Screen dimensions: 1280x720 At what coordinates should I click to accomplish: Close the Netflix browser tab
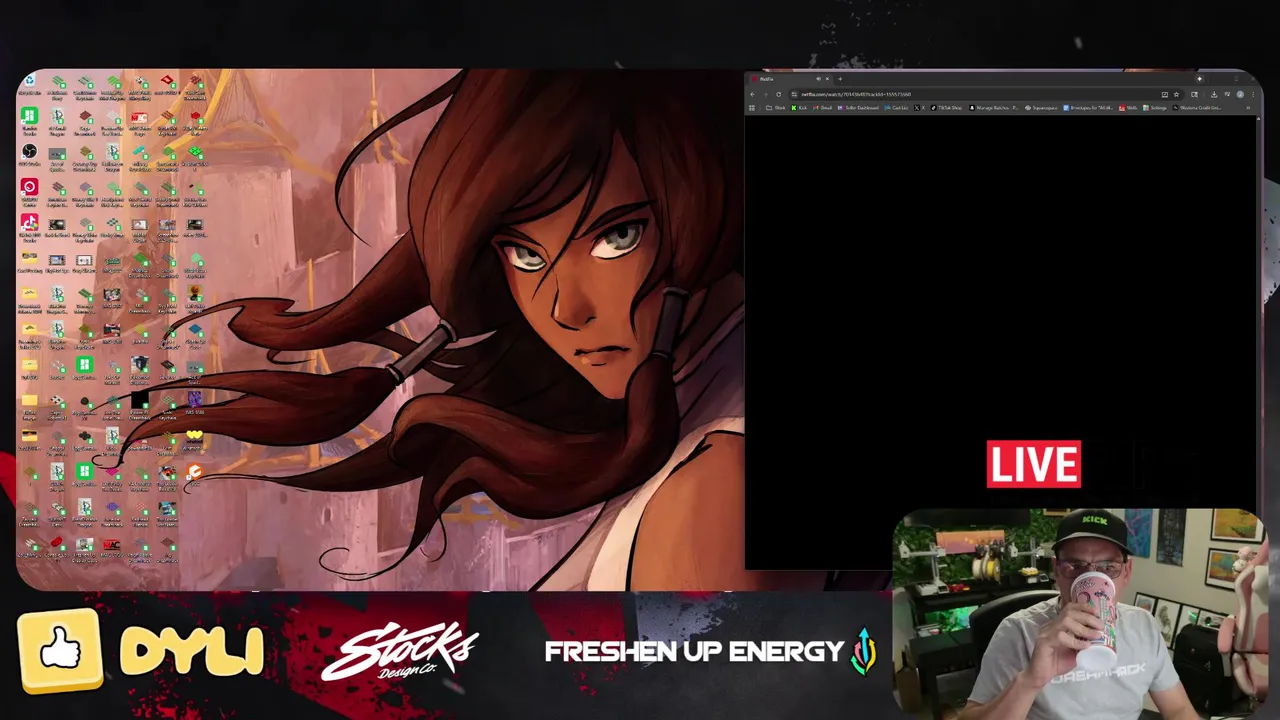[827, 79]
